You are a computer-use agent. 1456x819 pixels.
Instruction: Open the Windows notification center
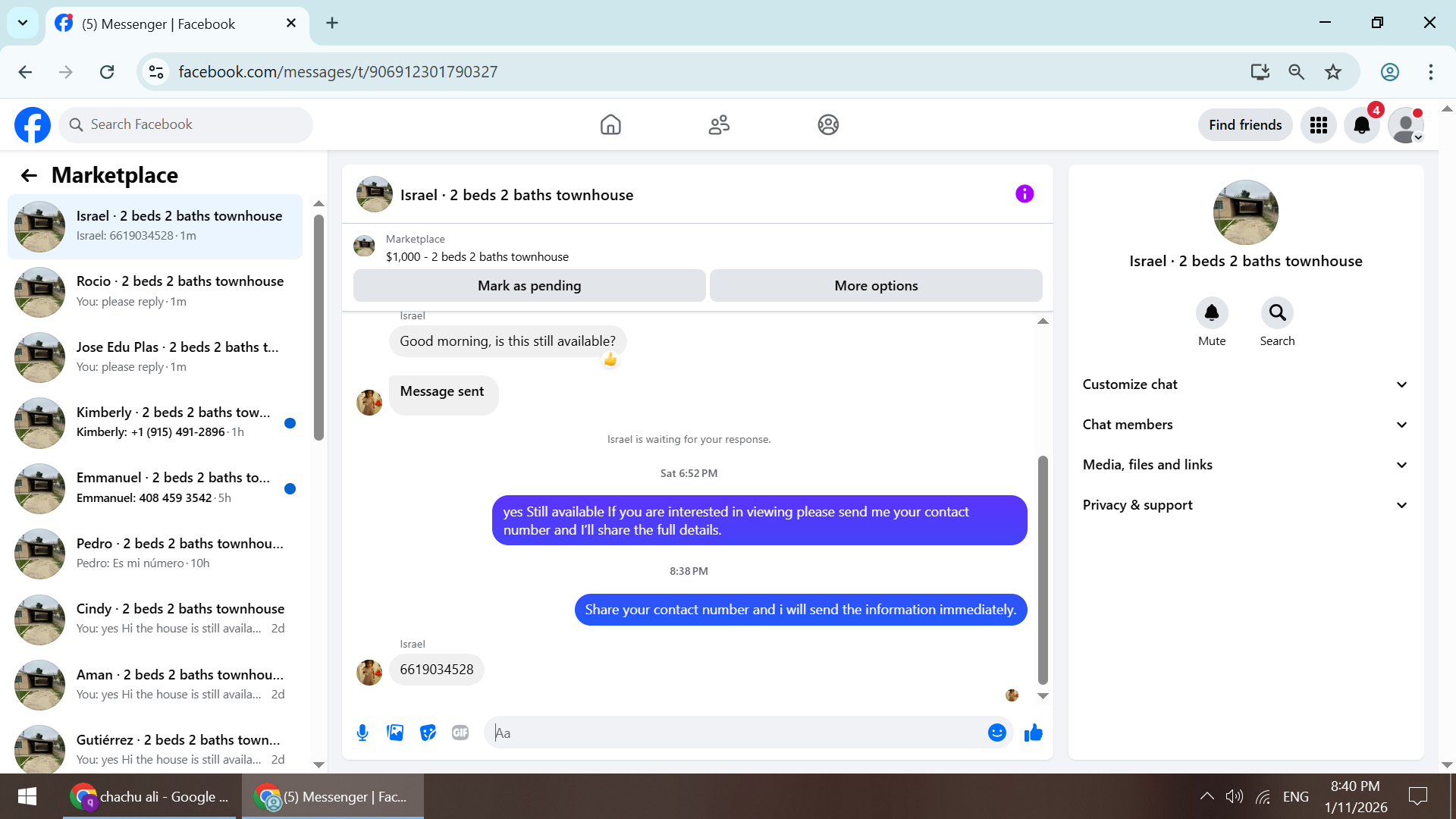(x=1418, y=796)
